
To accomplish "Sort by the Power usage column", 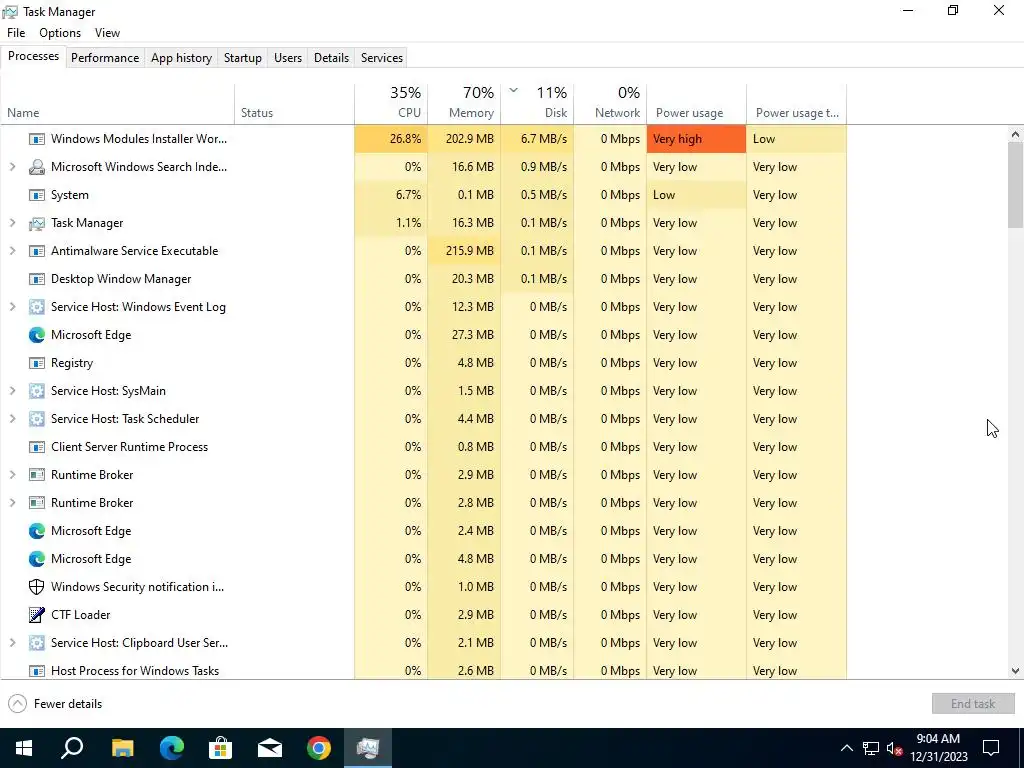I will point(697,103).
